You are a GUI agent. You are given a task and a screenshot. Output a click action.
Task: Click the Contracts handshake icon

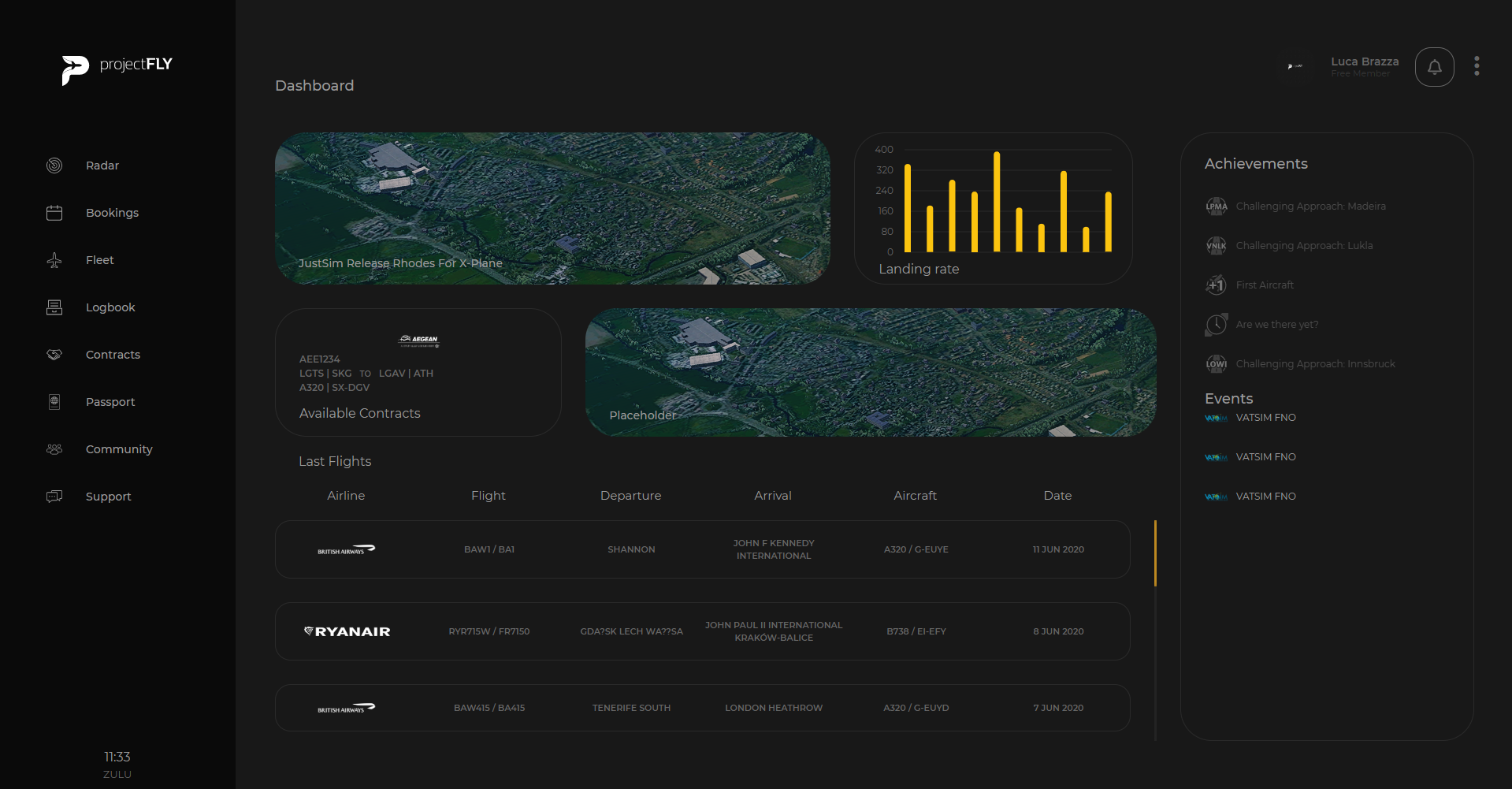54,355
